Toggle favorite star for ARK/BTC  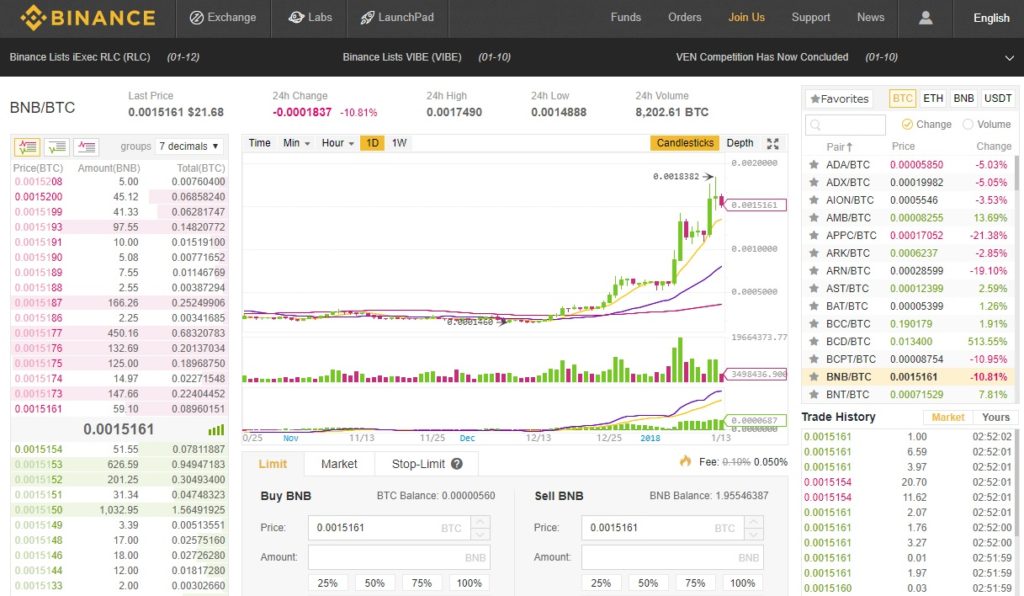(814, 253)
